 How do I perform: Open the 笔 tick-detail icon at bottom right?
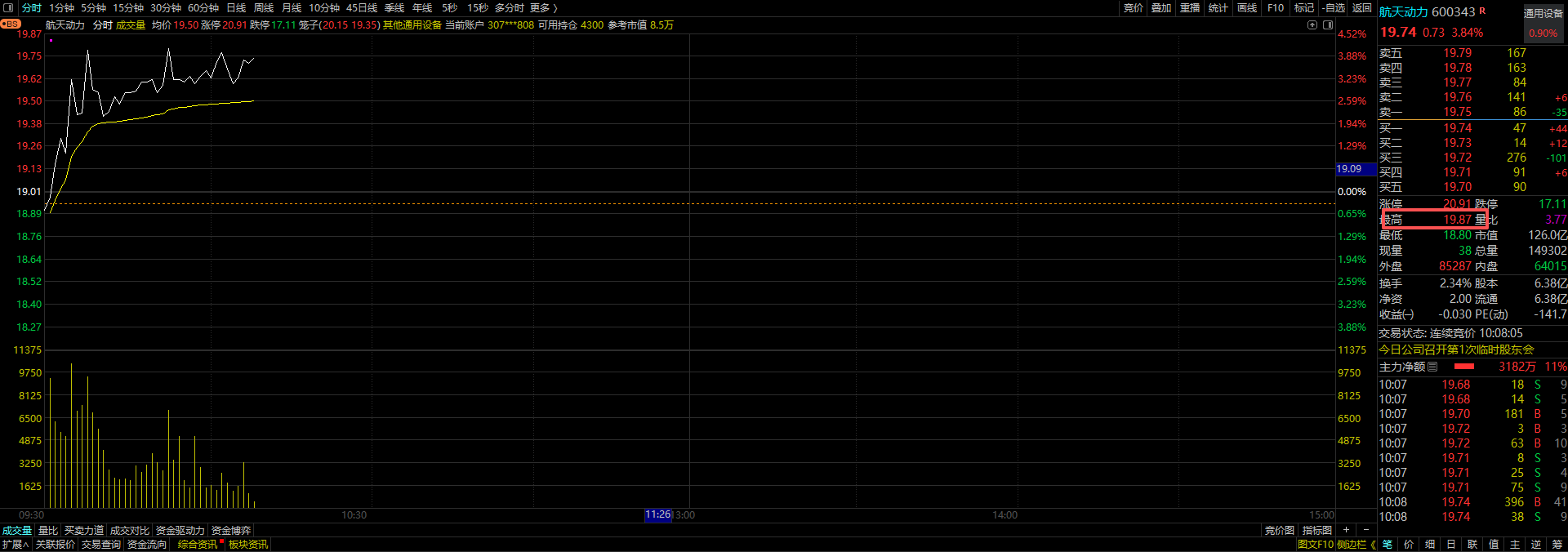point(1388,545)
